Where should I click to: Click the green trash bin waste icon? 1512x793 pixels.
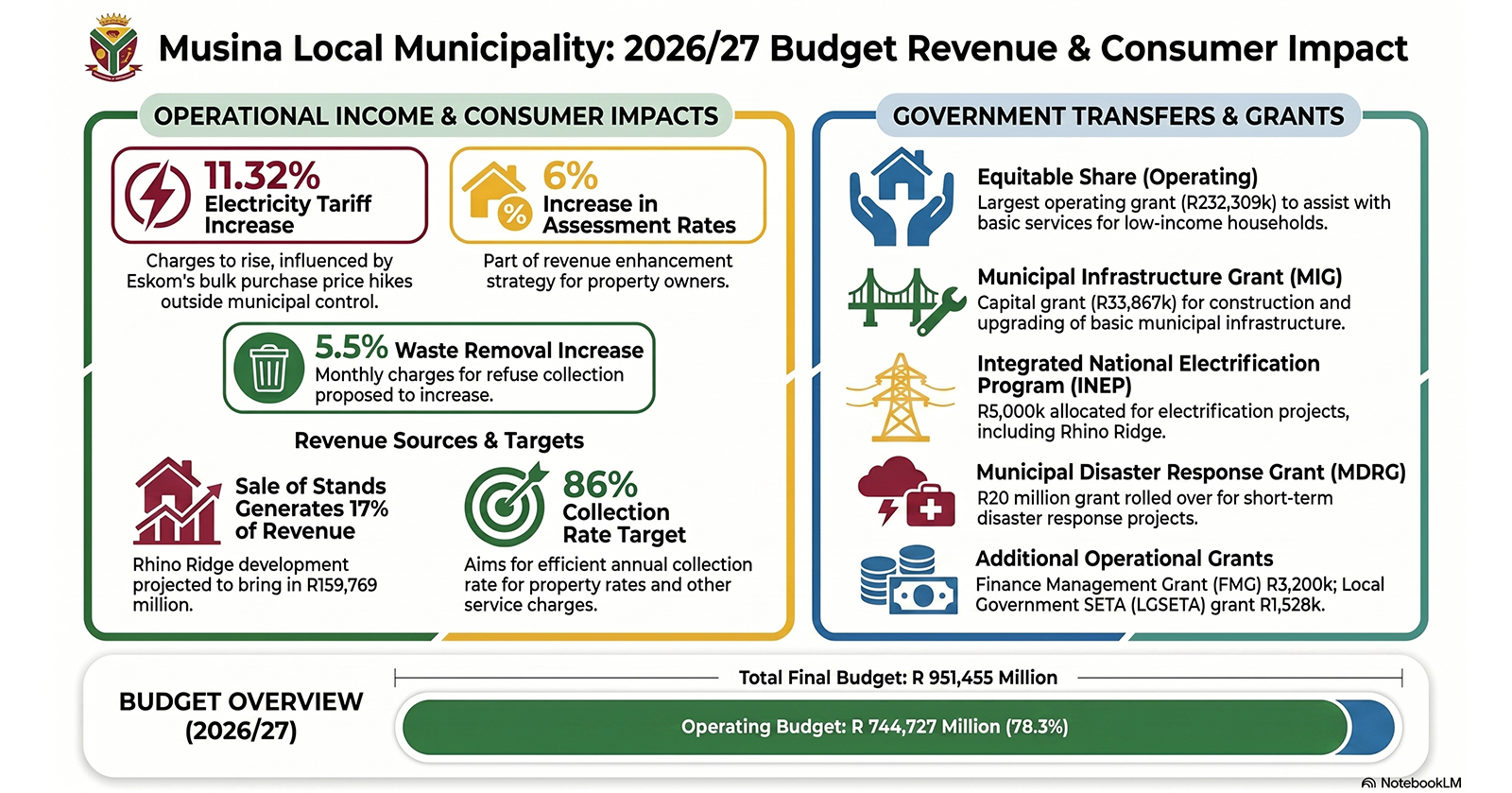click(269, 368)
